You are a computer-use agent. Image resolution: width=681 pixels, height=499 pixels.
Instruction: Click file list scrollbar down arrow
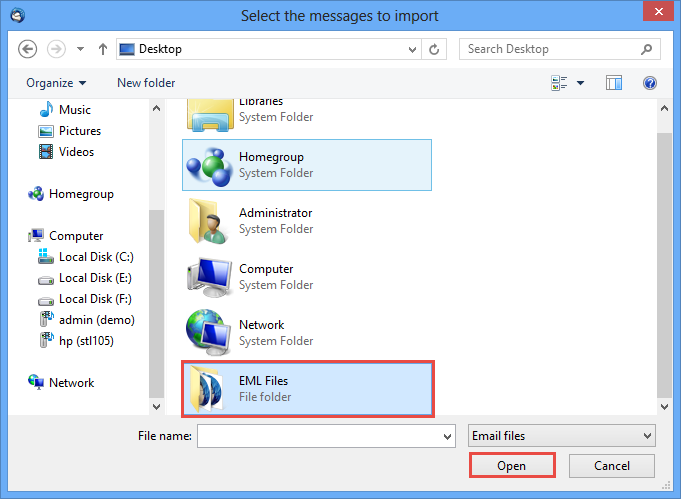[x=664, y=407]
